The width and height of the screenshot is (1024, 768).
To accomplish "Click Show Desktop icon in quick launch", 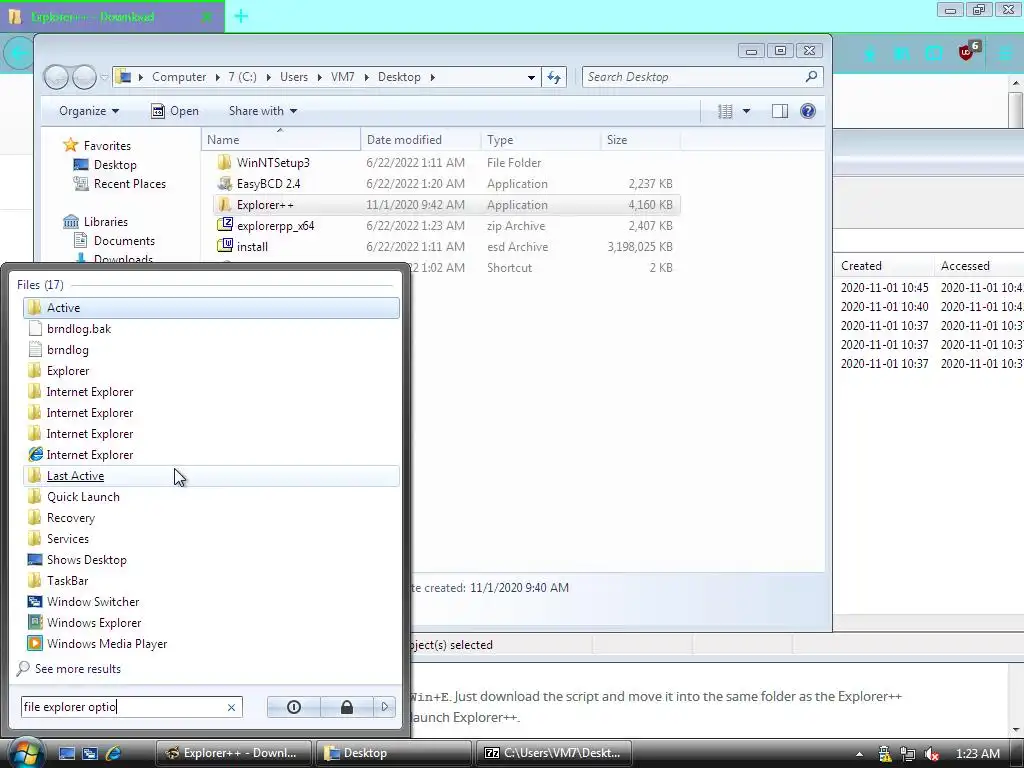I will [x=67, y=753].
